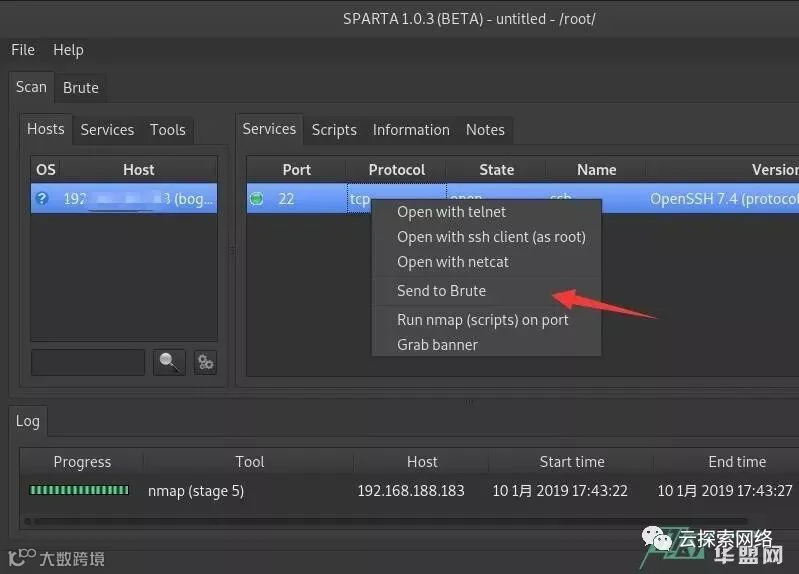Click the 17:43:27 end time cell
The image size is (799, 574).
coord(725,491)
